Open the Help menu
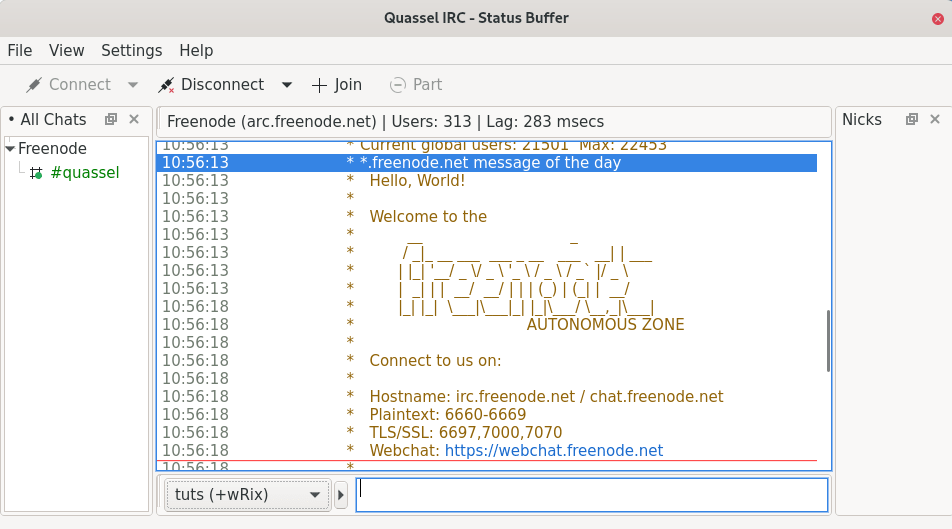 click(196, 50)
